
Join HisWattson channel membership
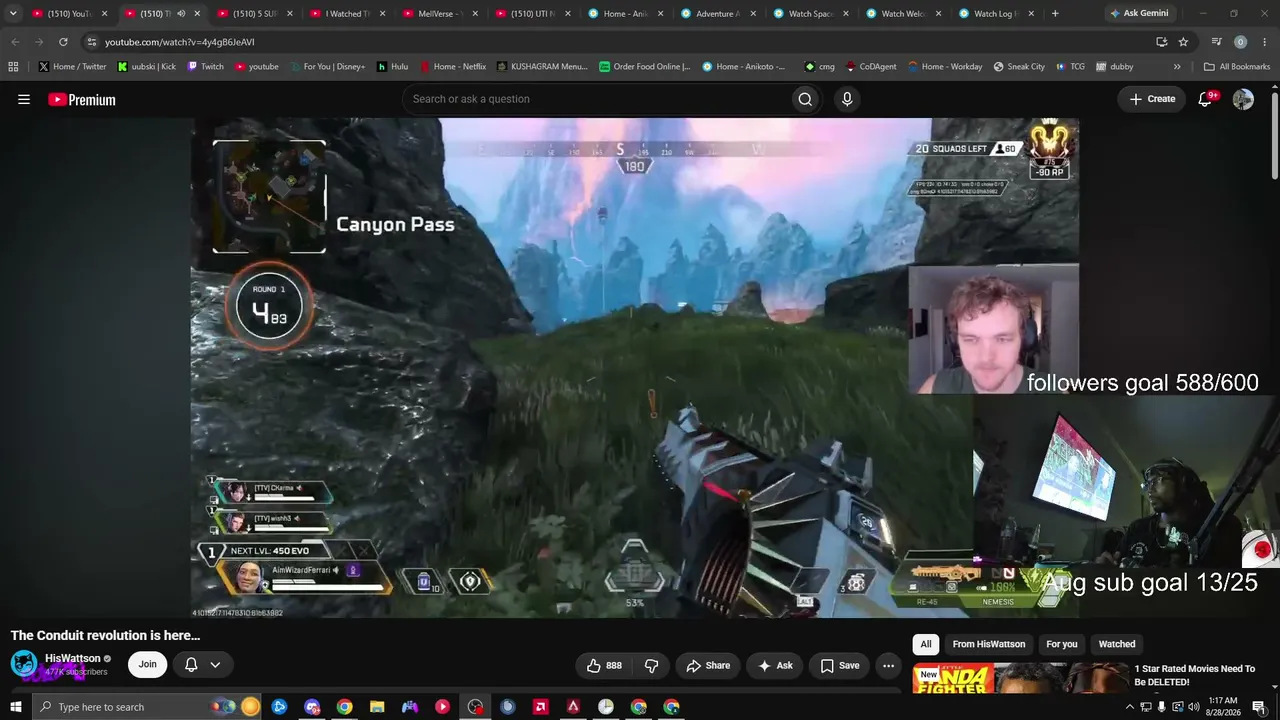click(x=147, y=664)
